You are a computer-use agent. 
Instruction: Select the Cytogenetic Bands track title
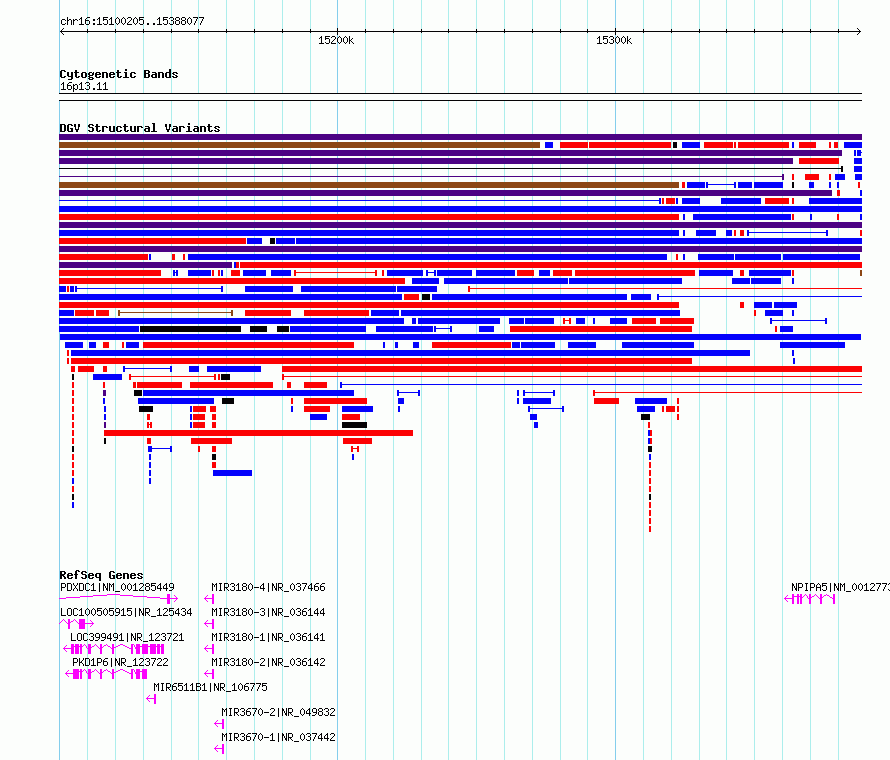(119, 74)
